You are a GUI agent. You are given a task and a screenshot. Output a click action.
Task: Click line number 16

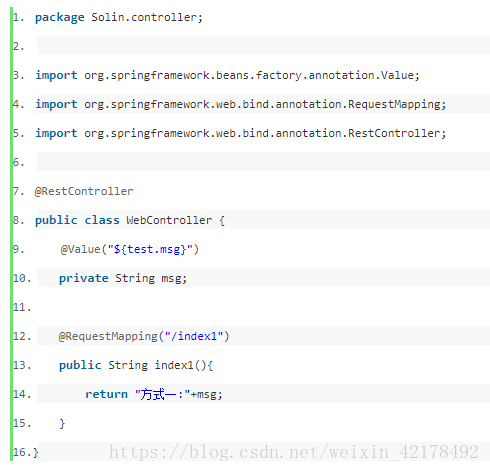pyautogui.click(x=22, y=452)
